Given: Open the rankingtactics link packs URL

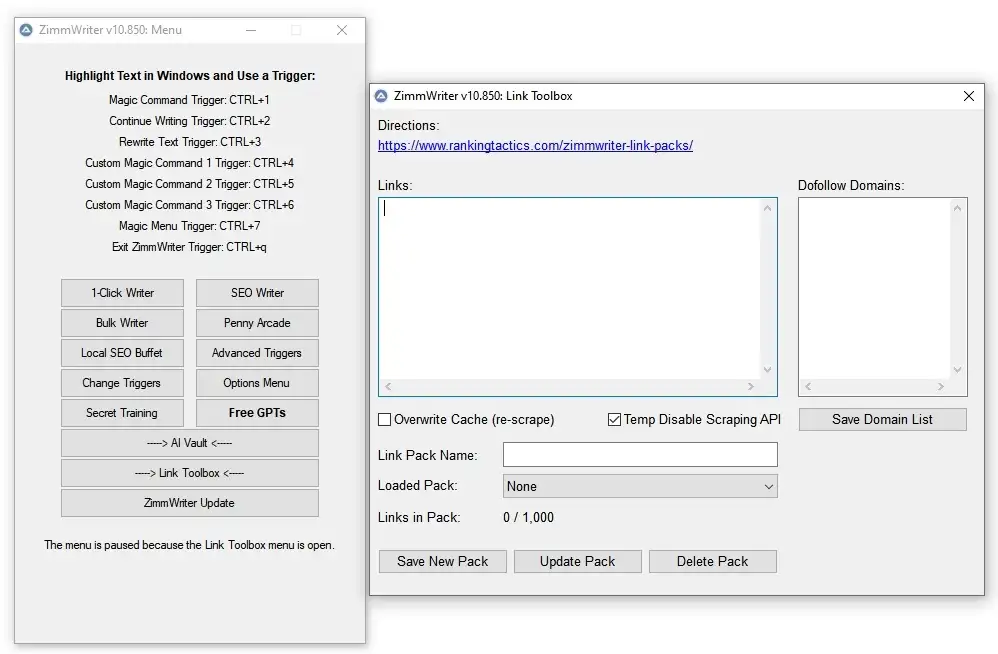Looking at the screenshot, I should (535, 146).
